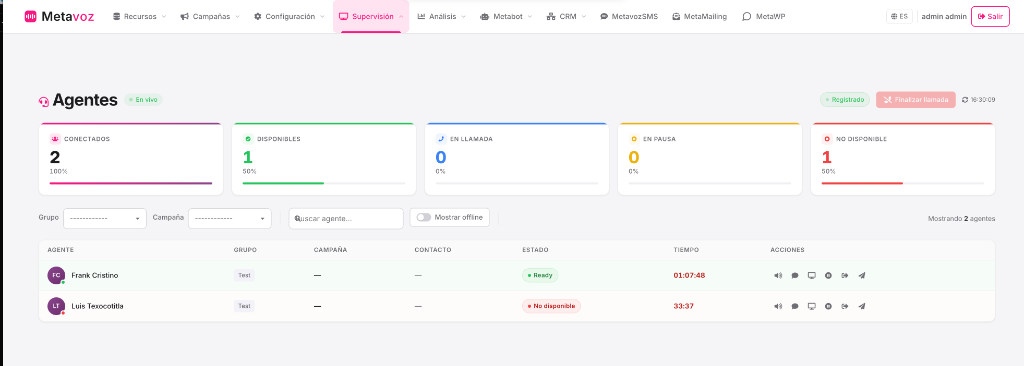Screen dimensions: 1024x366
Task: Click Test group badge in Frank's row
Action: (244, 275)
